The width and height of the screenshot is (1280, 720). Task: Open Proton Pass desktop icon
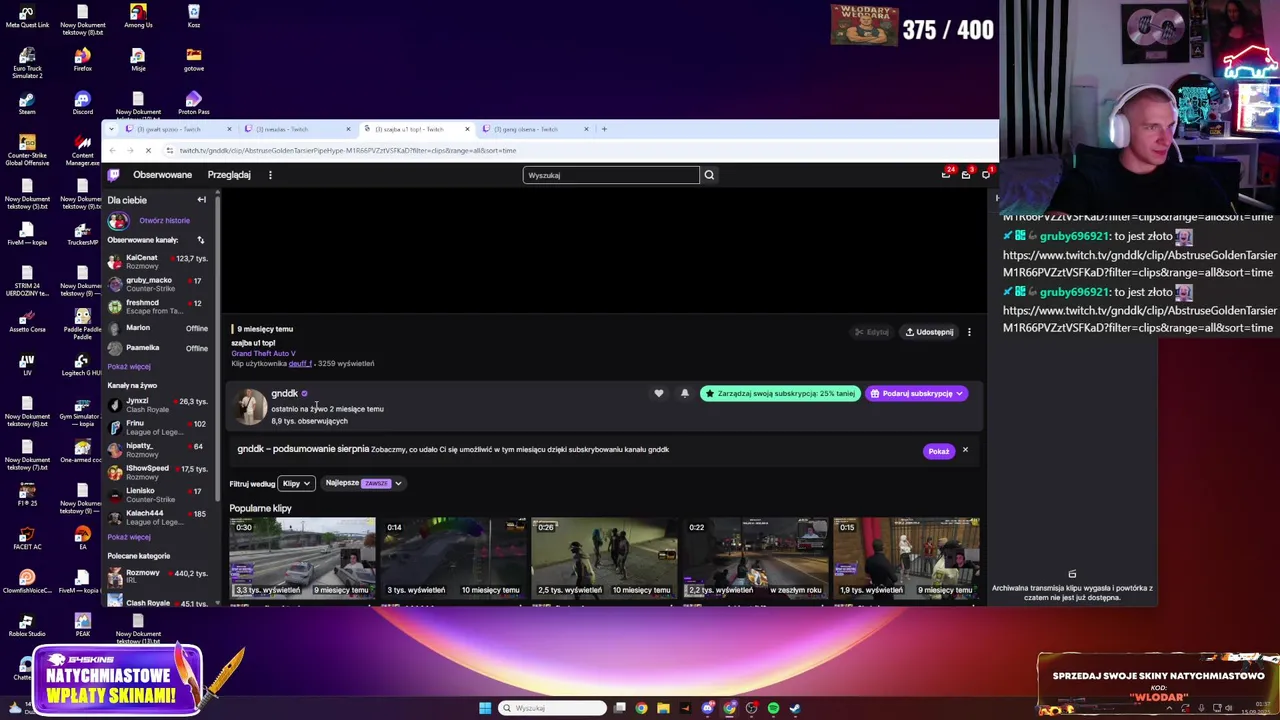(x=193, y=102)
